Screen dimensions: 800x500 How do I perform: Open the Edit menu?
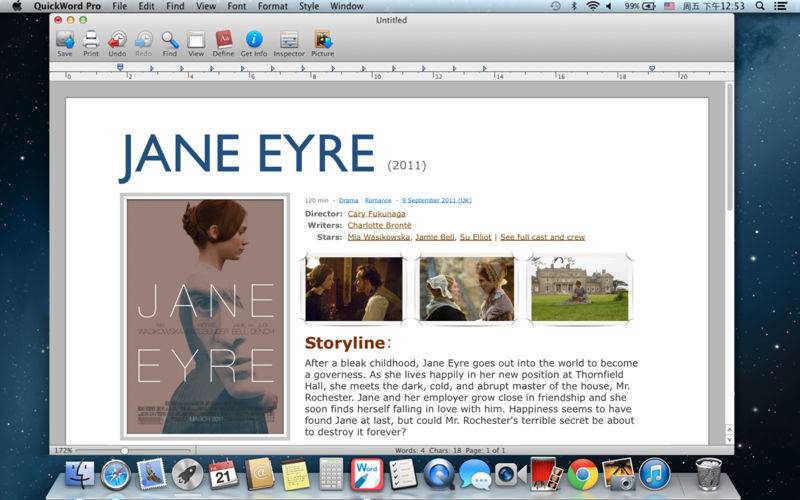[x=146, y=6]
